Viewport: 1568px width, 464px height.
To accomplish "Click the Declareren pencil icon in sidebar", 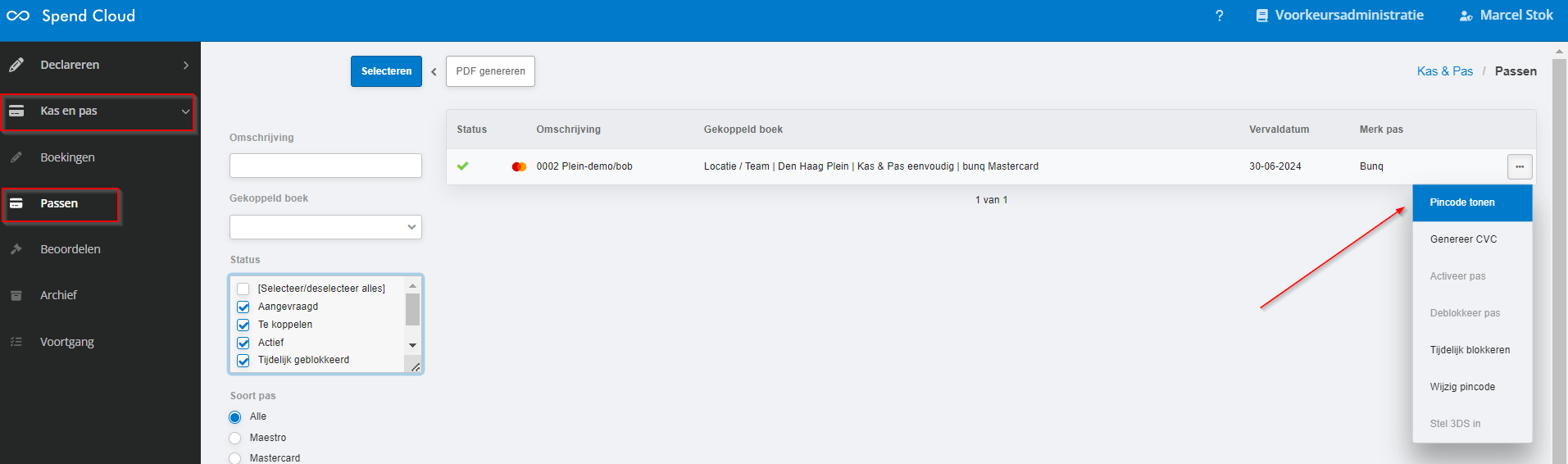I will pyautogui.click(x=16, y=65).
